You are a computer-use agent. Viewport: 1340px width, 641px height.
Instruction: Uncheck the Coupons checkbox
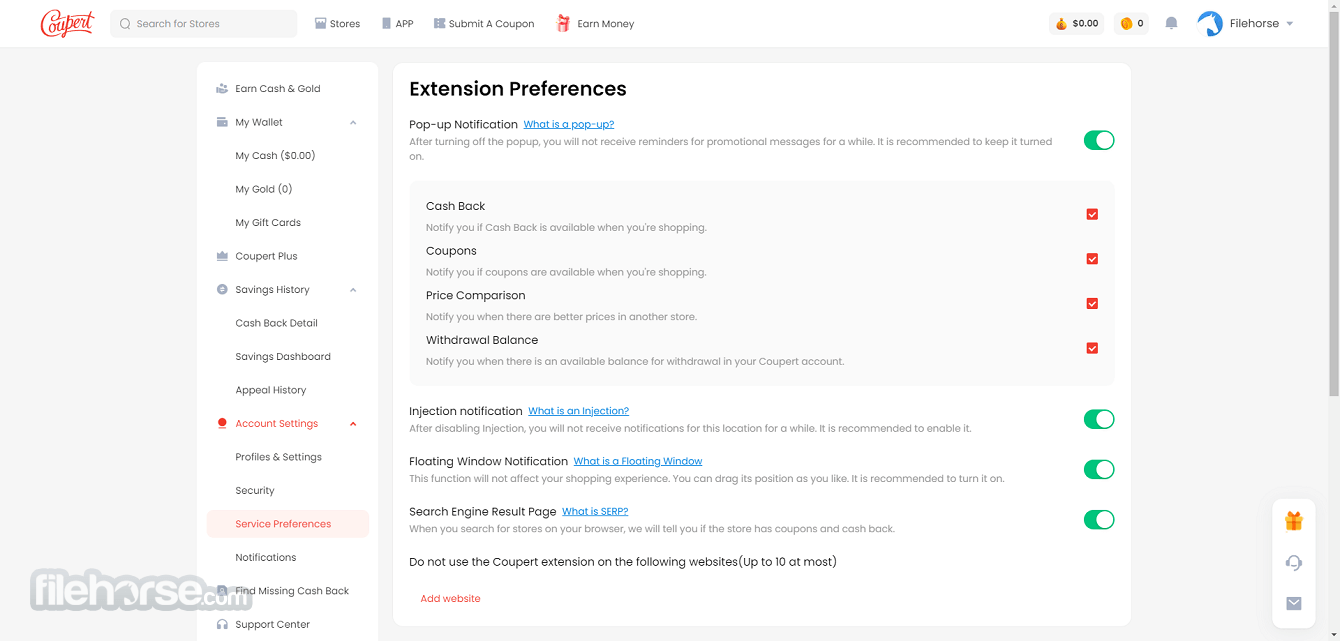[x=1092, y=259]
